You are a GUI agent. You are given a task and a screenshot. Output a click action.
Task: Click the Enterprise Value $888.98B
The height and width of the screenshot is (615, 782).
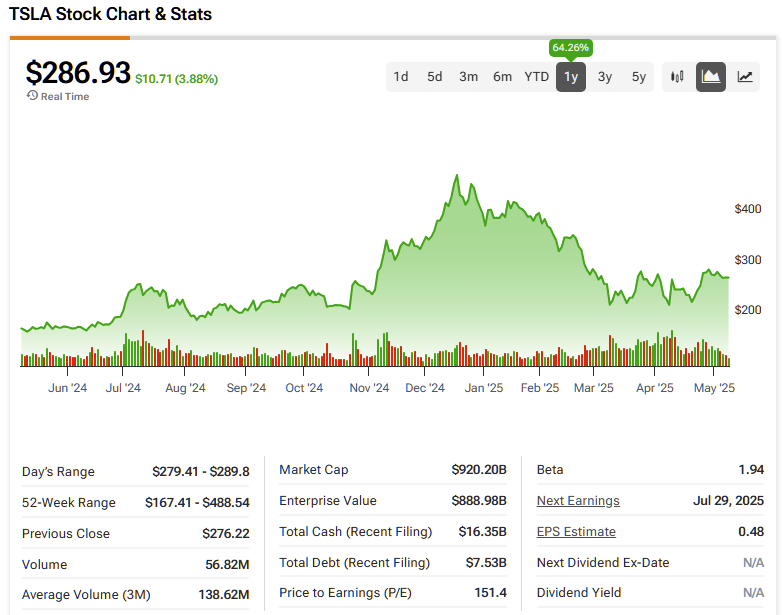coord(479,500)
